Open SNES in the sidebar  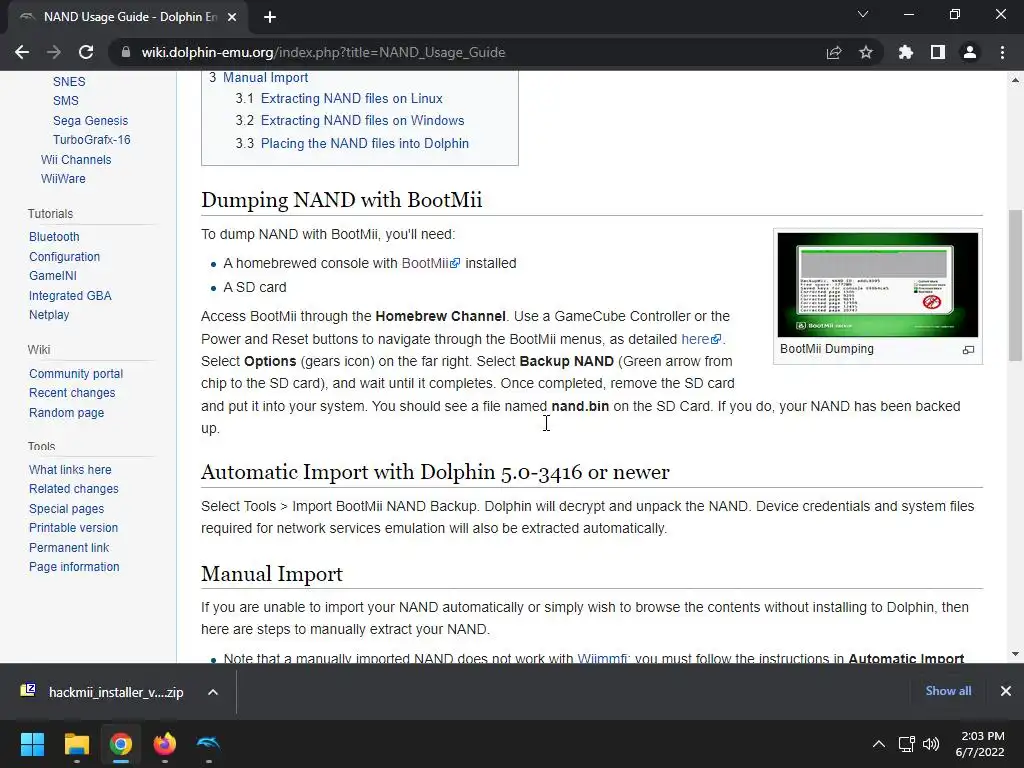(x=69, y=82)
